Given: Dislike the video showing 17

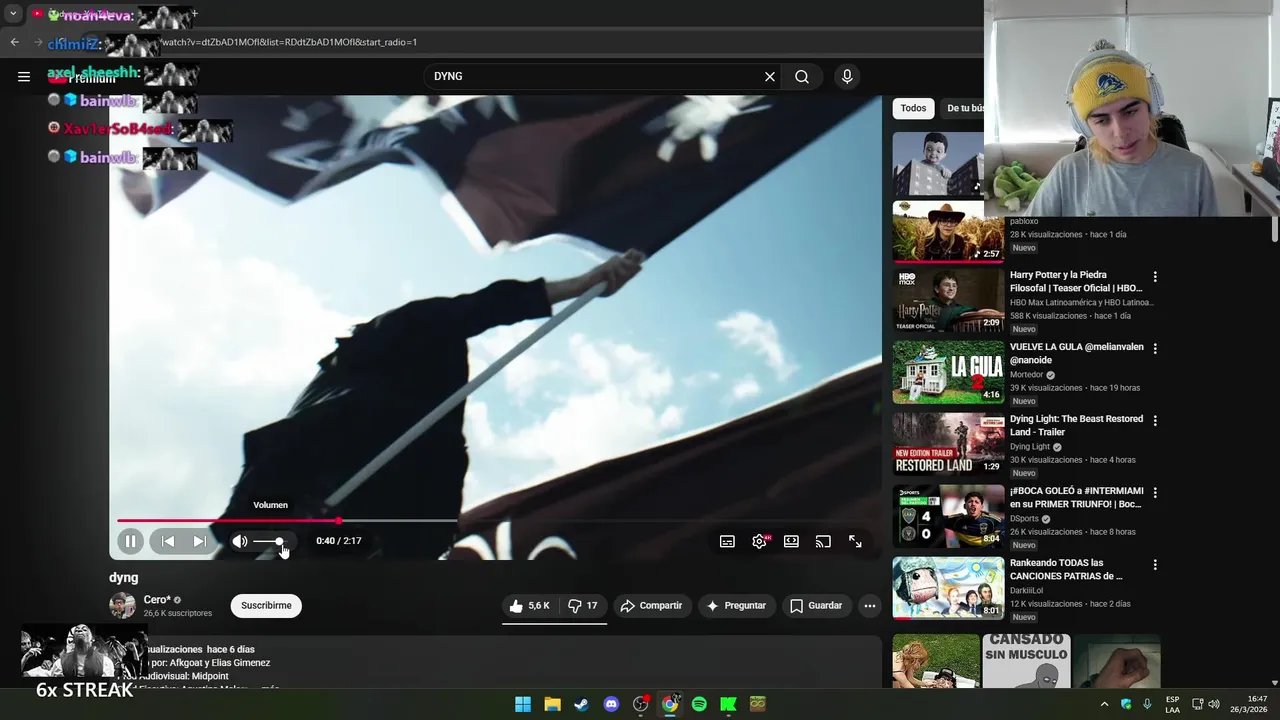Looking at the screenshot, I should (x=583, y=605).
